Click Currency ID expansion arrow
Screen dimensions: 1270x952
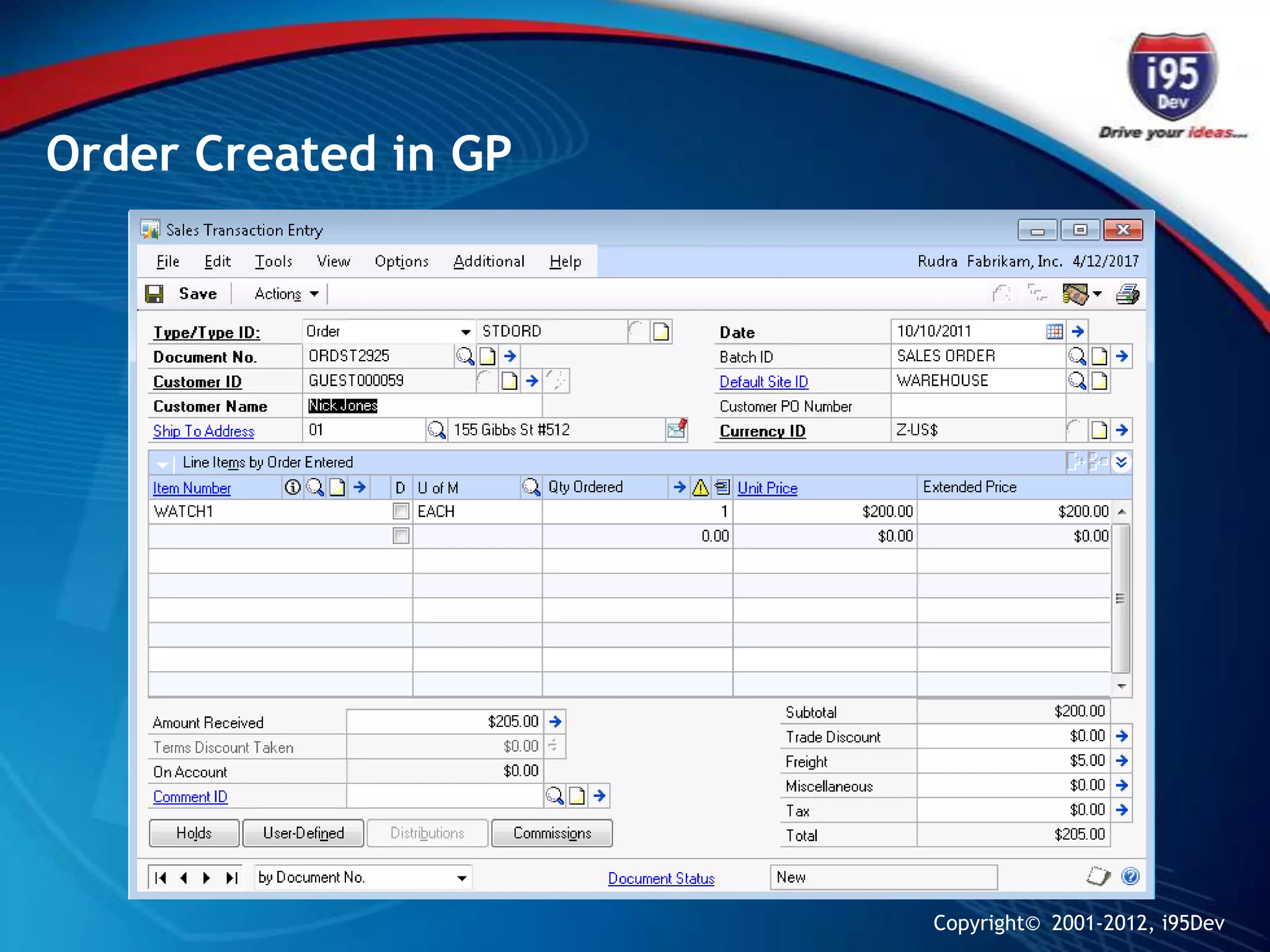tap(1122, 430)
